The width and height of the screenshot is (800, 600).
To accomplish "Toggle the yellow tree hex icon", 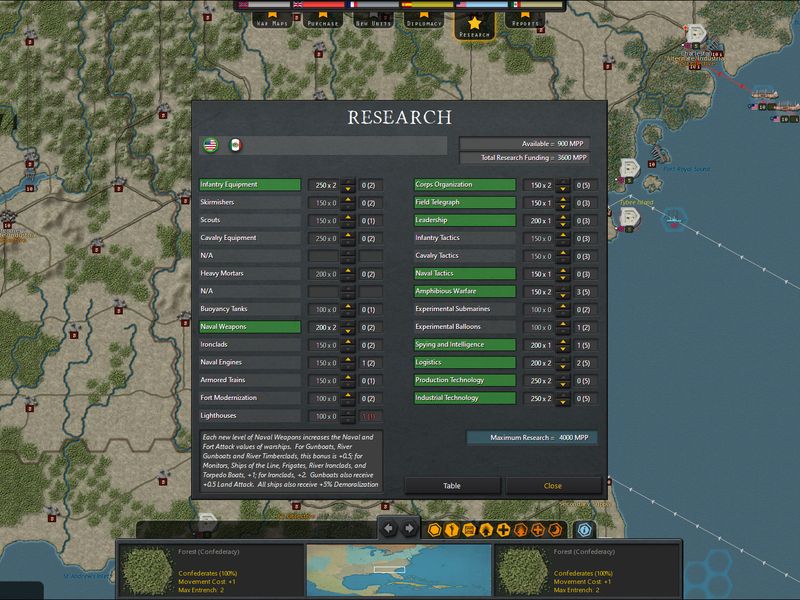I will (x=486, y=530).
